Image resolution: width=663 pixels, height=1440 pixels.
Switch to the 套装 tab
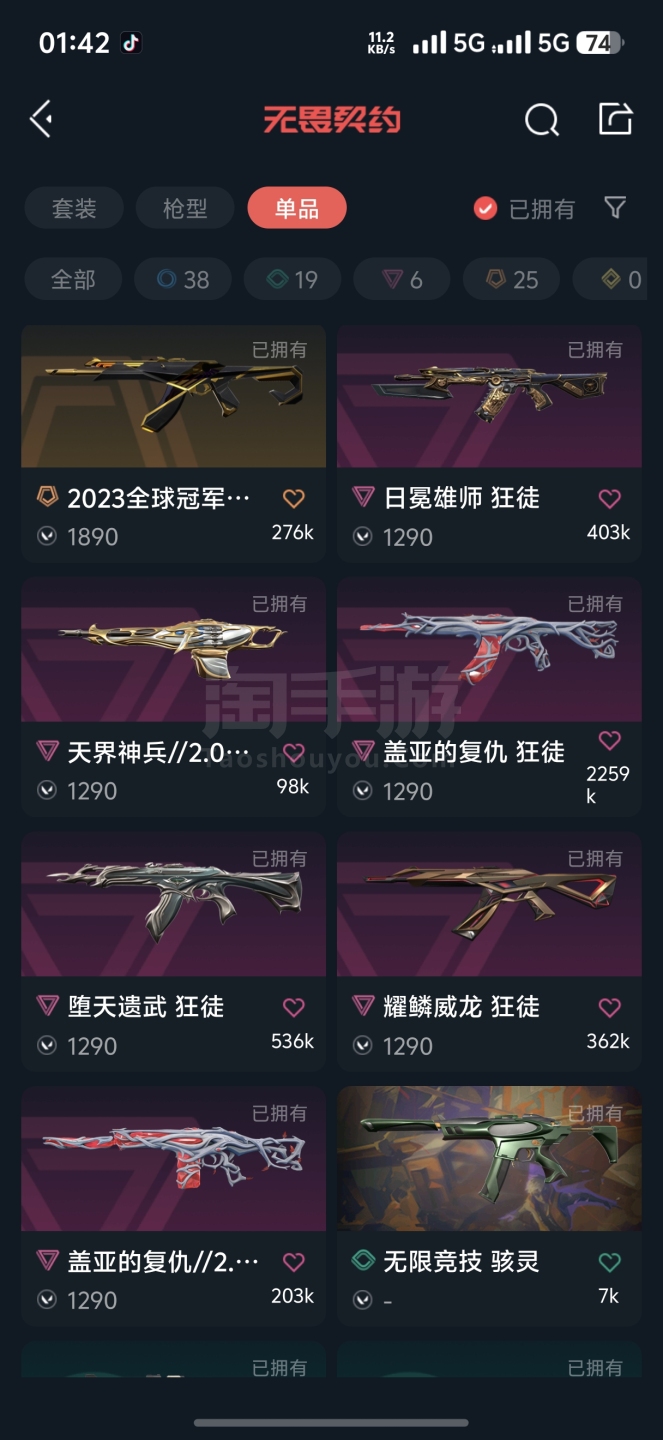pyautogui.click(x=74, y=208)
